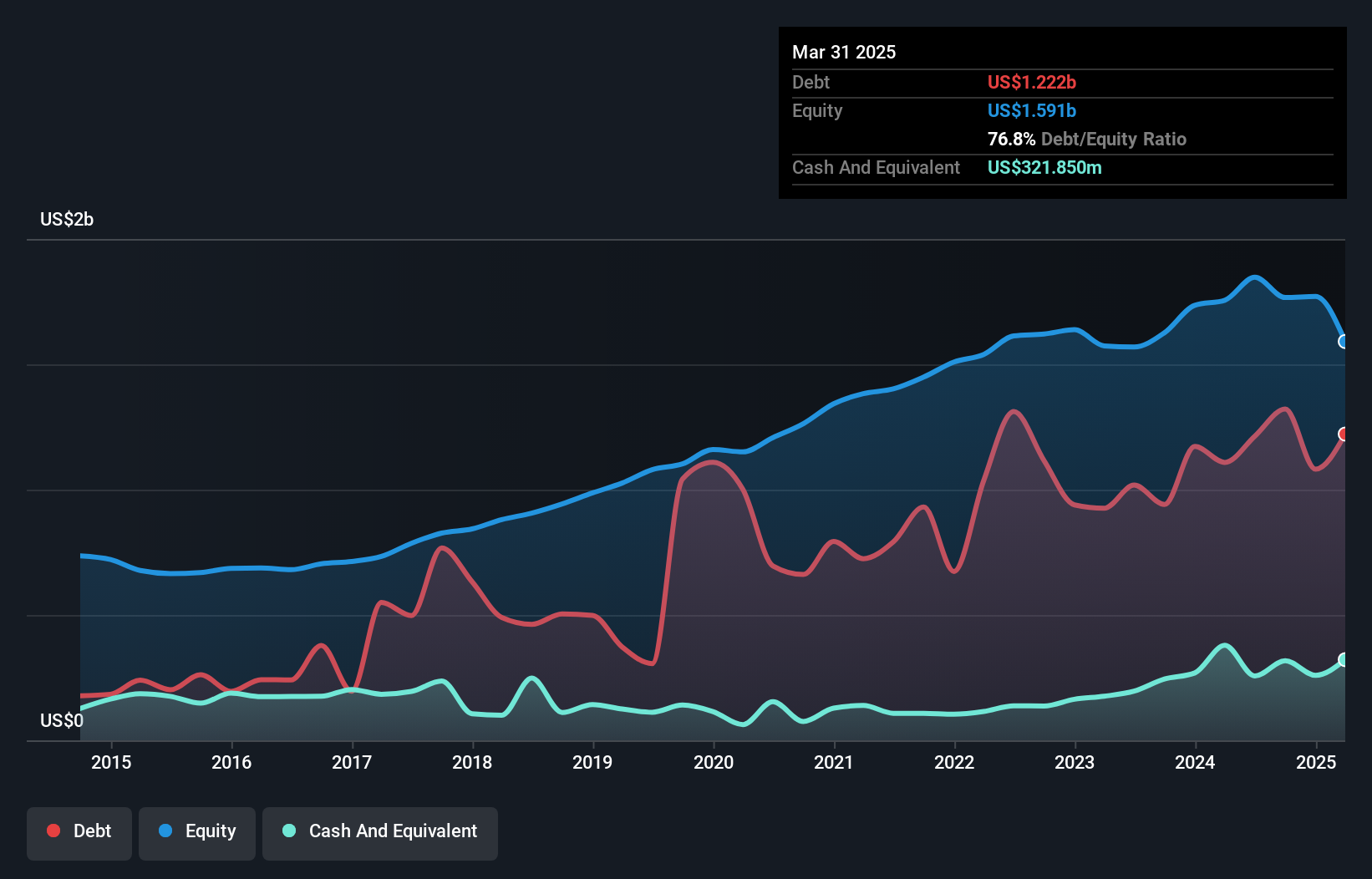The image size is (1372, 879).
Task: Select the 2017 label on the x-axis
Action: 352,763
